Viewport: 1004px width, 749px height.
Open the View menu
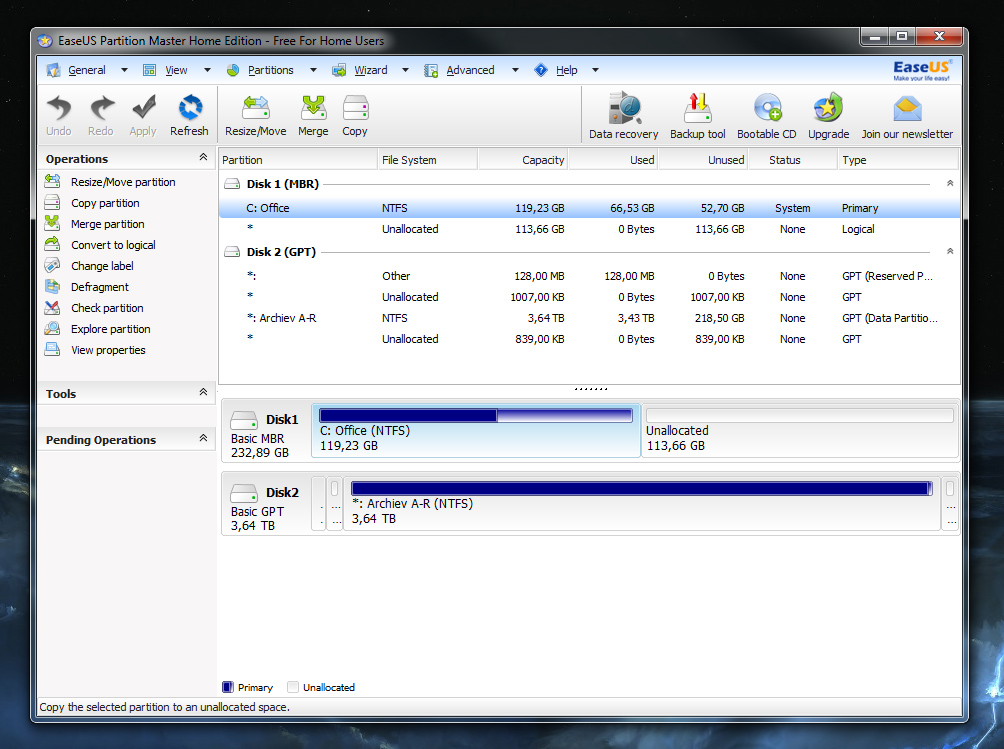point(176,70)
